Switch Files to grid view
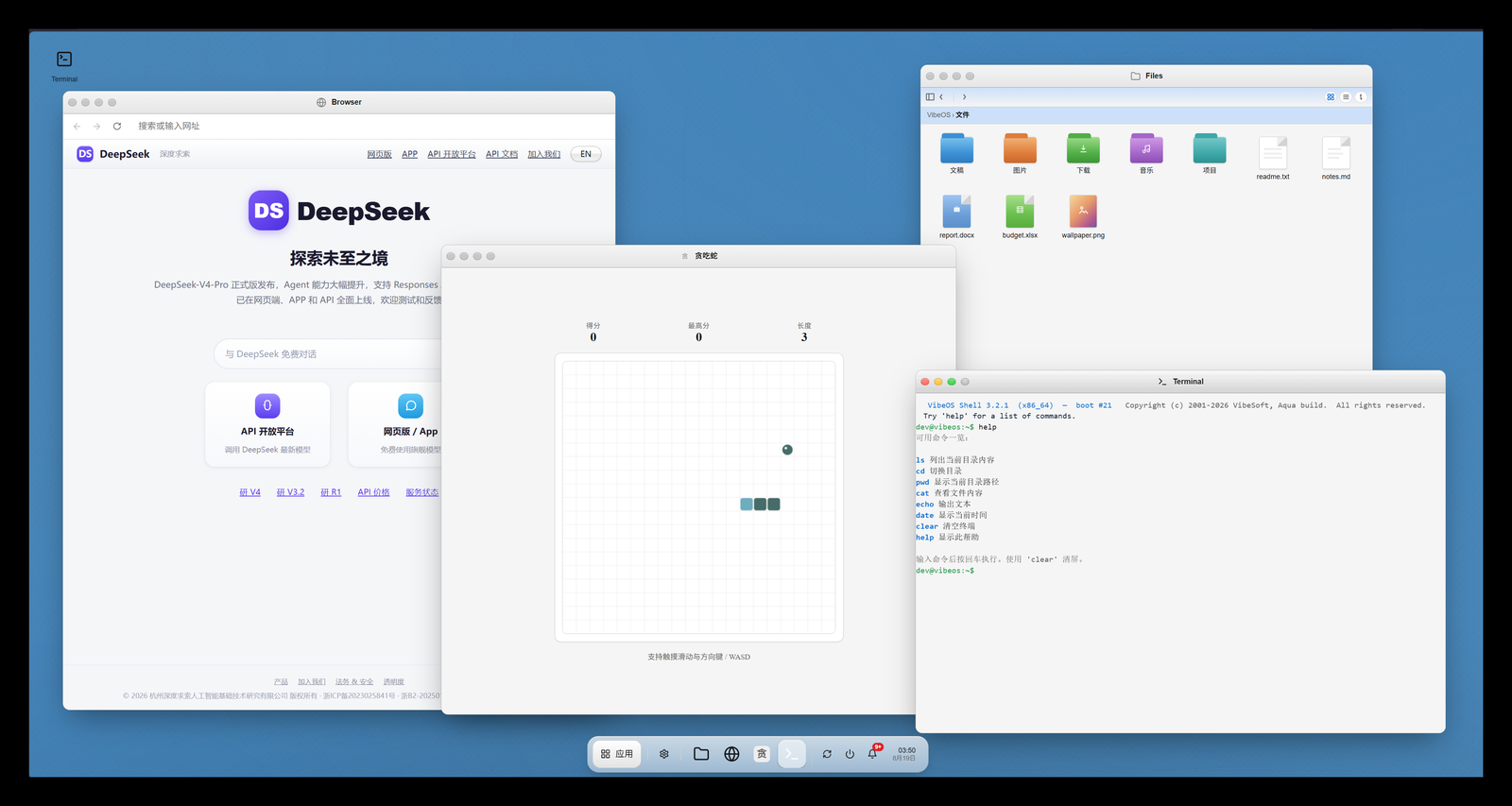 (1331, 96)
